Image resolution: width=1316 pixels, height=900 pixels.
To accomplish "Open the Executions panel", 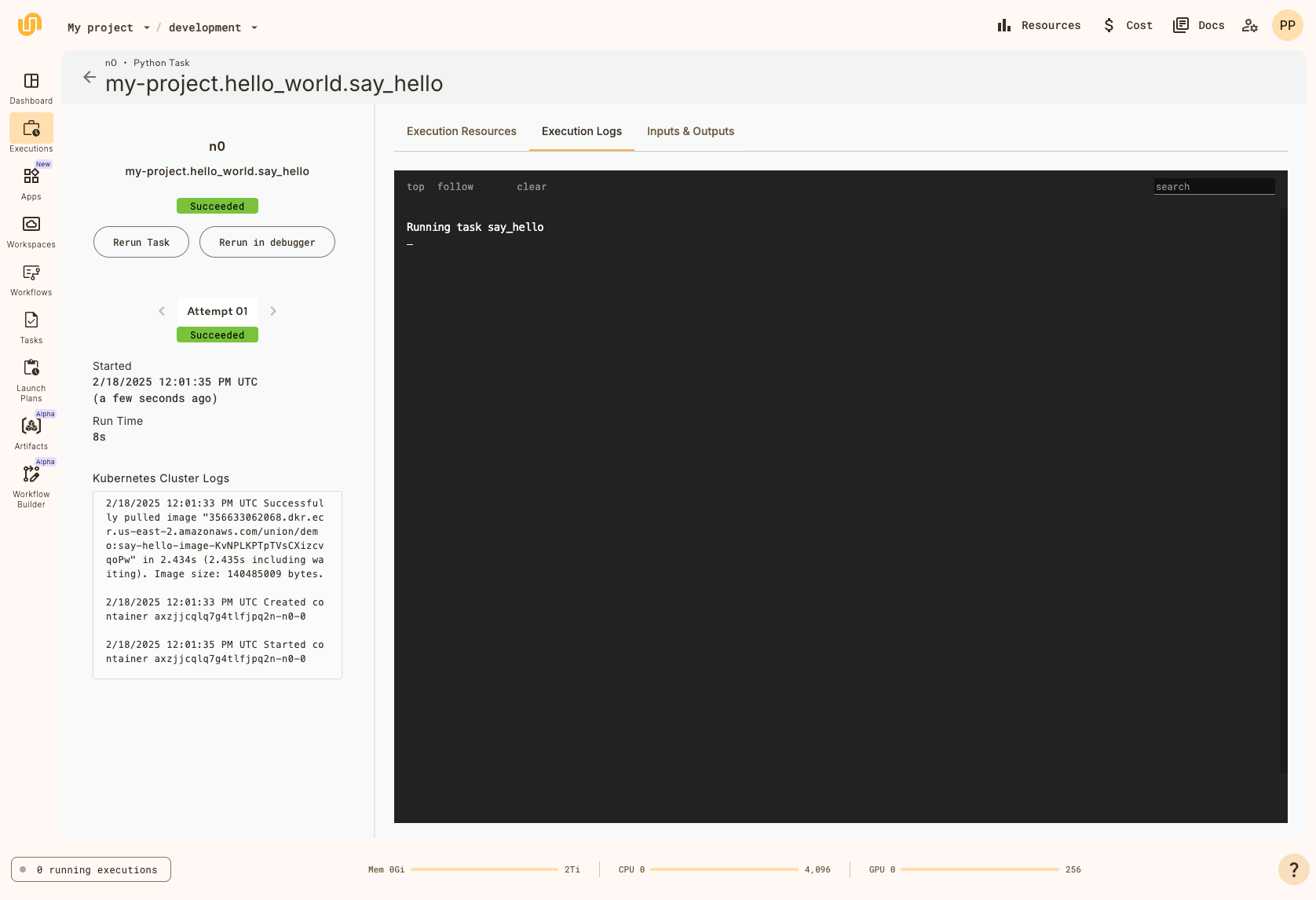I will (x=31, y=135).
